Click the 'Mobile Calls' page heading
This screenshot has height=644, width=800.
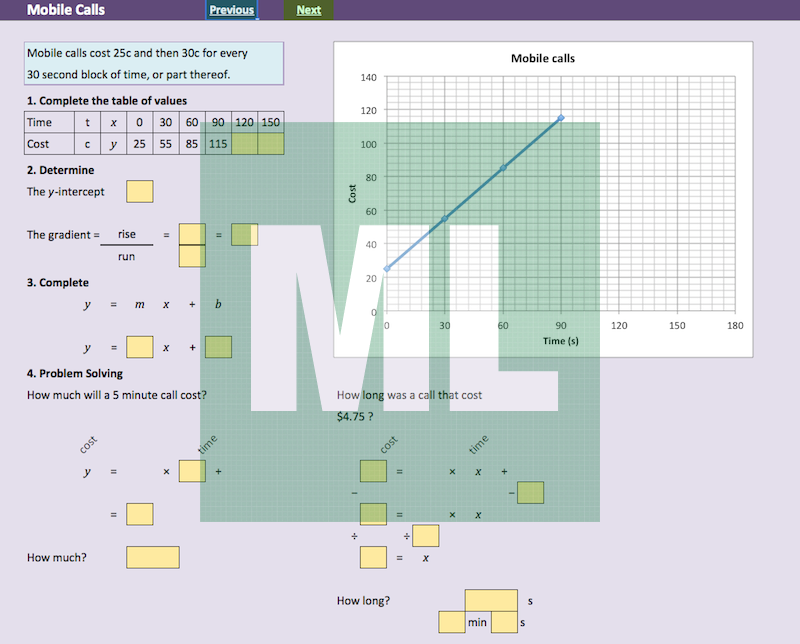coord(65,10)
